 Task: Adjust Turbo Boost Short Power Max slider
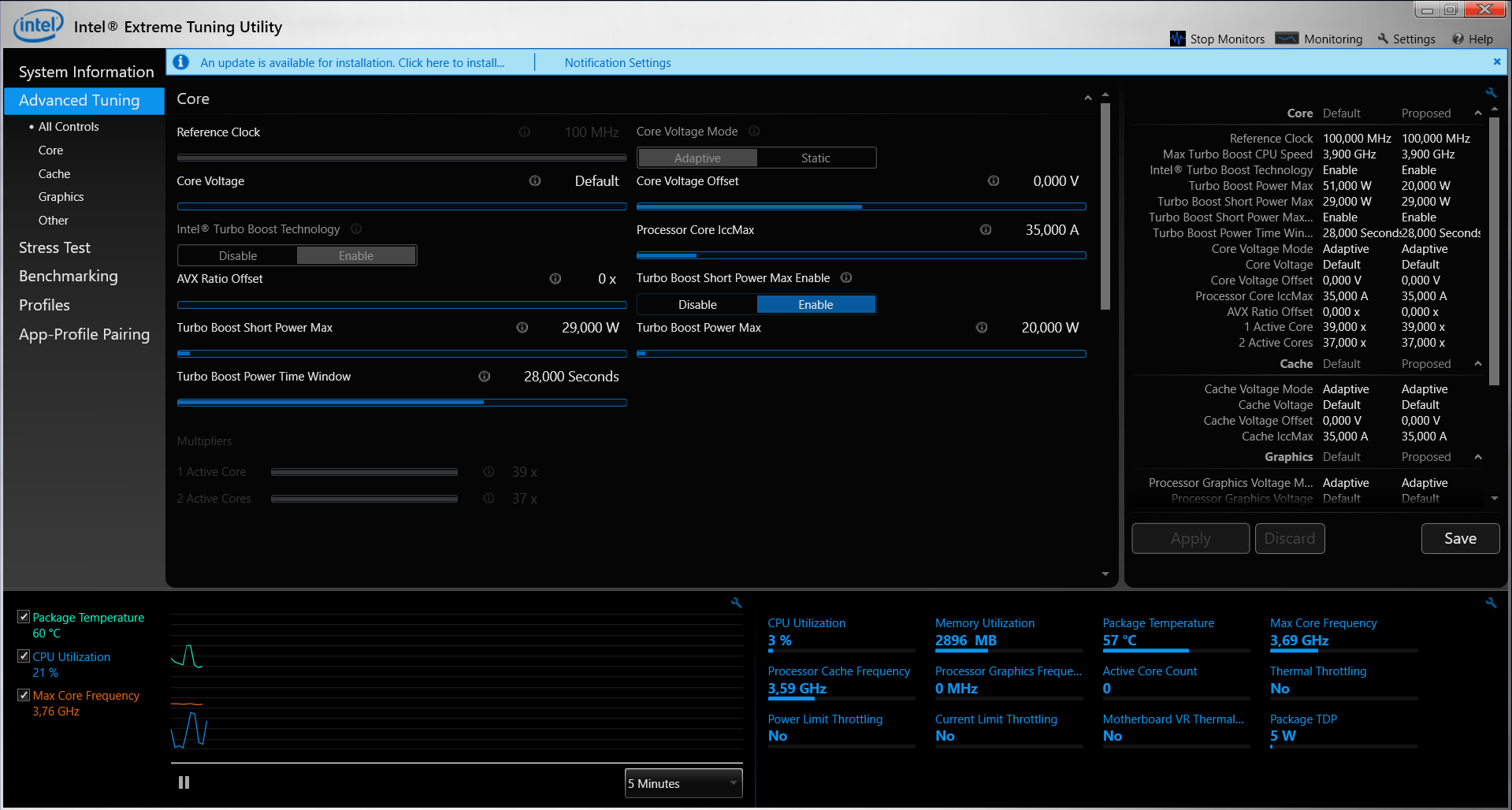402,353
